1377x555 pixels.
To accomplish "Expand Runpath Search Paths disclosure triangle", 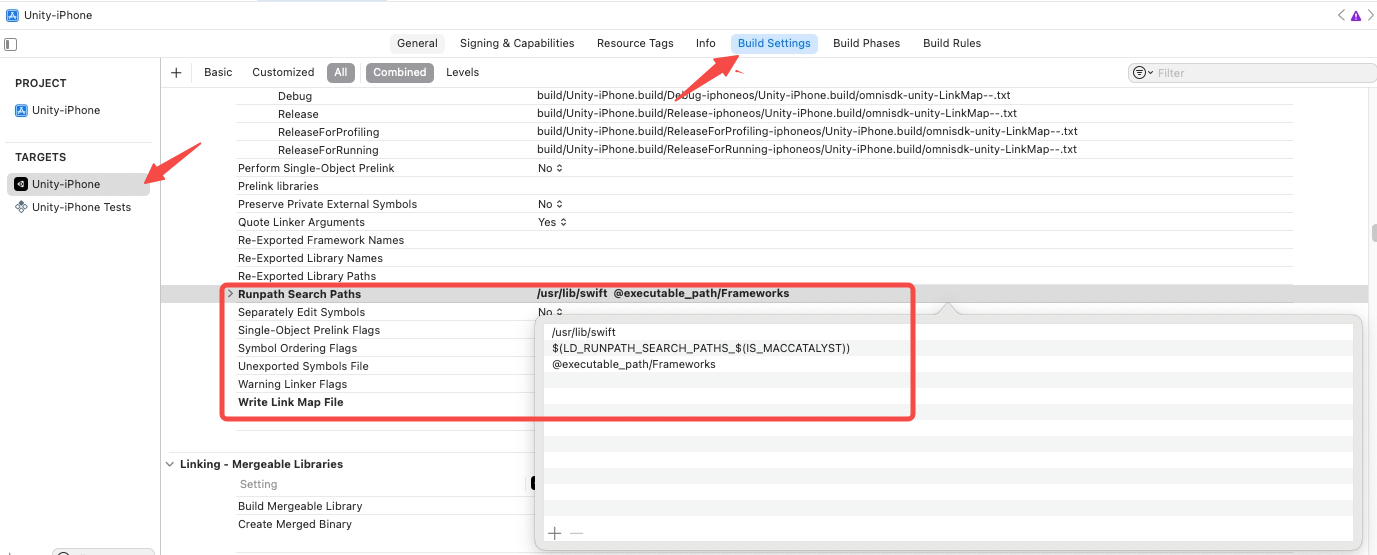I will point(230,294).
